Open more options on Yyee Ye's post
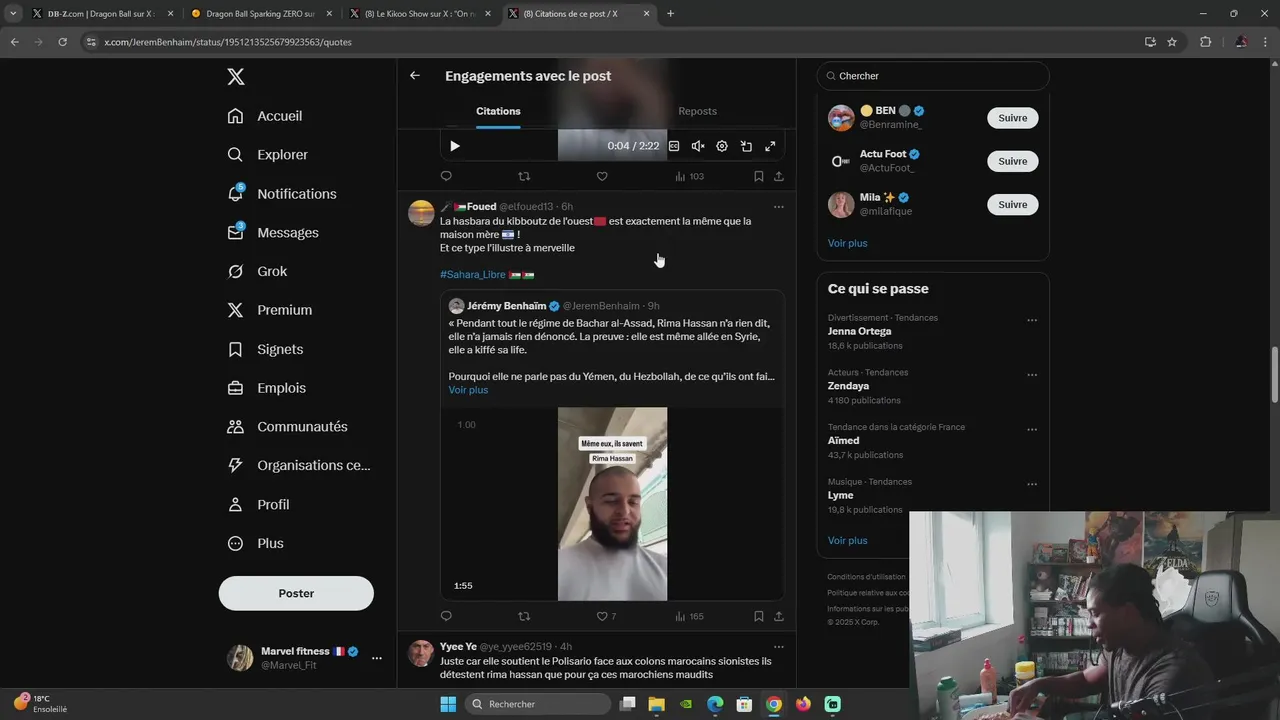The image size is (1280, 720). tap(779, 647)
